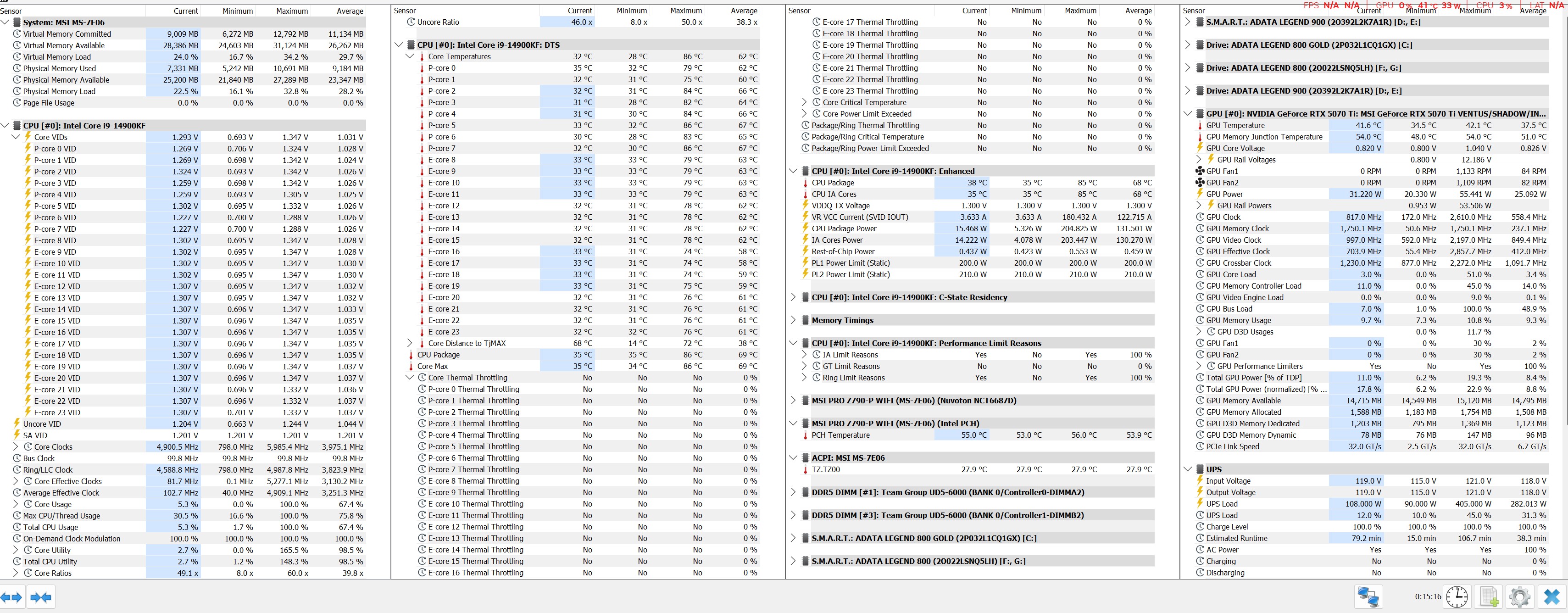Collapse the UPS sensor section
Screen dimensions: 1568x613
pyautogui.click(x=1188, y=469)
